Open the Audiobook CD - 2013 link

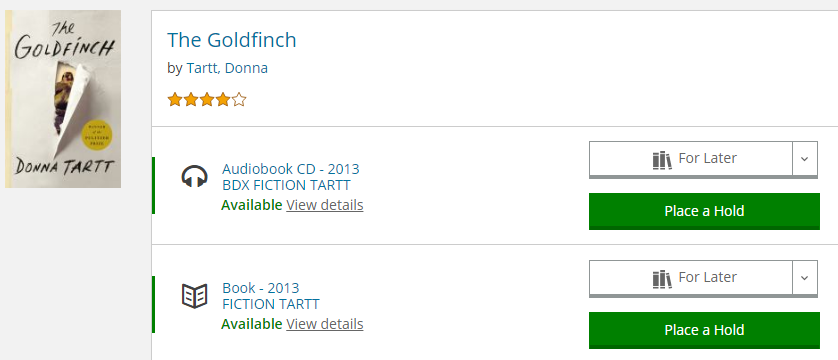click(x=291, y=169)
